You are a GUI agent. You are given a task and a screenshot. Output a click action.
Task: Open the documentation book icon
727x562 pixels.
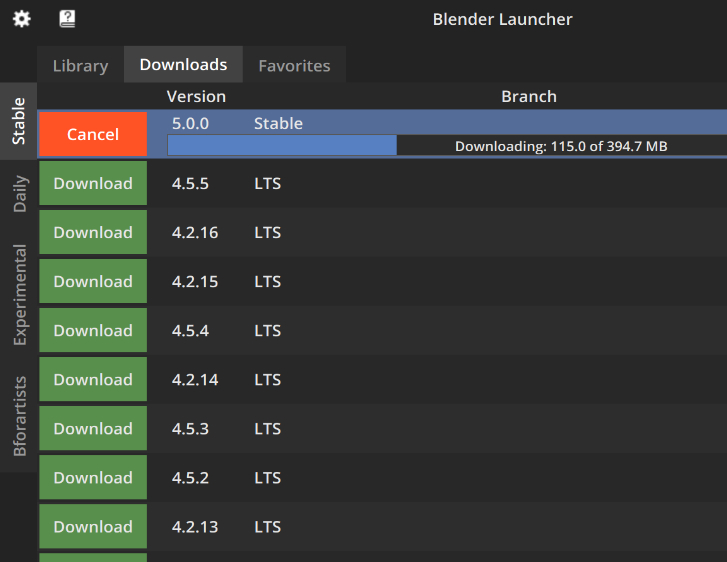point(67,19)
